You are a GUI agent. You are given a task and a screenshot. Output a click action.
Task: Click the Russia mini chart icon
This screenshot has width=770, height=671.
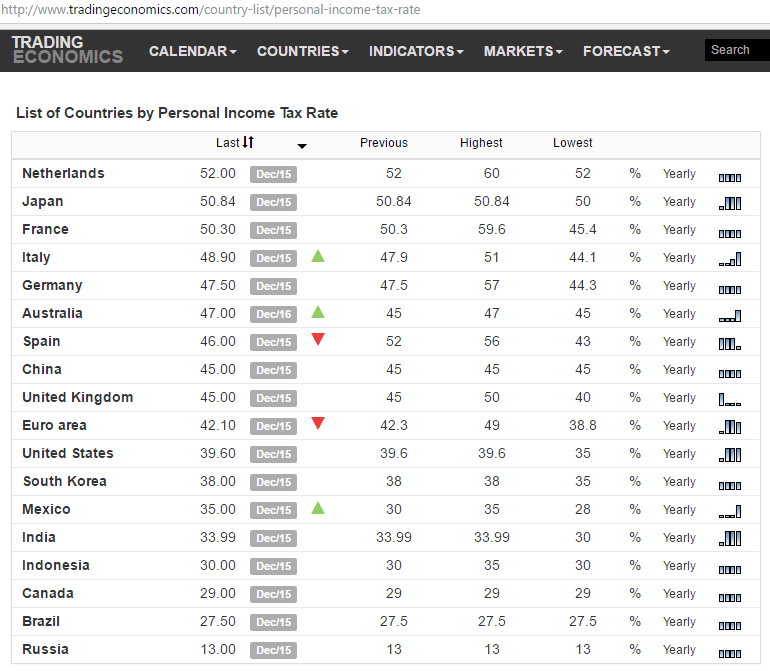pyautogui.click(x=729, y=651)
